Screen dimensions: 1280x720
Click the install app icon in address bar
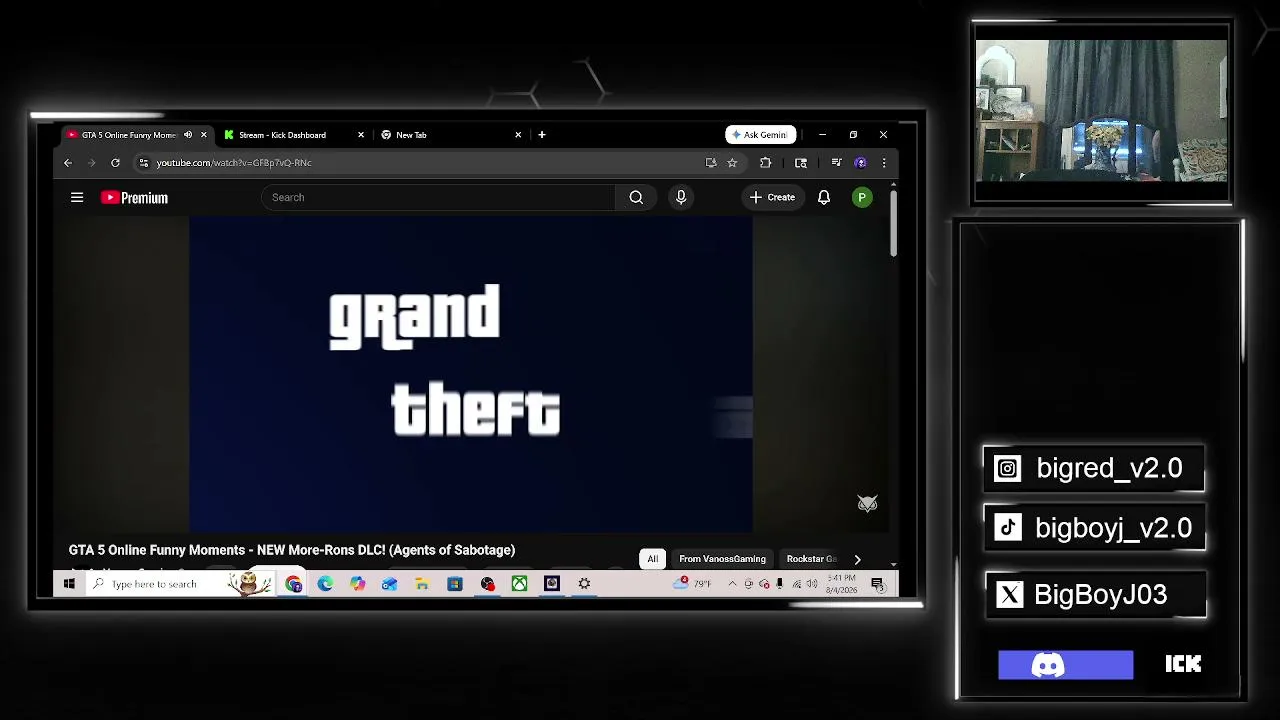[711, 163]
